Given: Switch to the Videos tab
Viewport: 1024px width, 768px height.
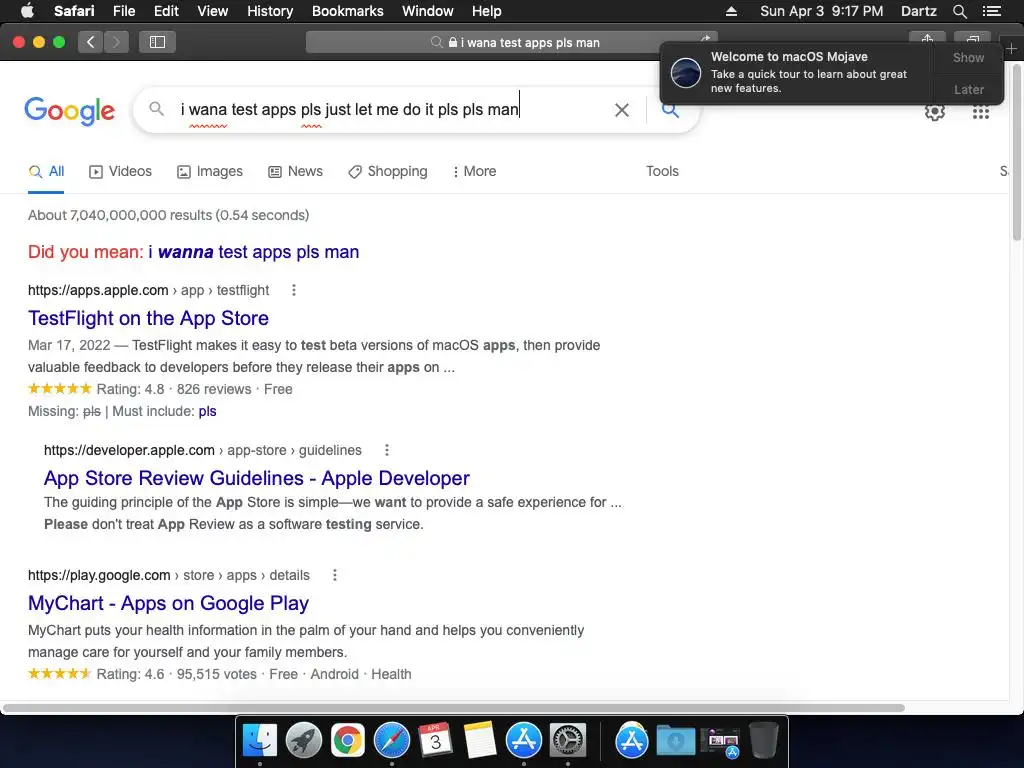Looking at the screenshot, I should point(121,172).
